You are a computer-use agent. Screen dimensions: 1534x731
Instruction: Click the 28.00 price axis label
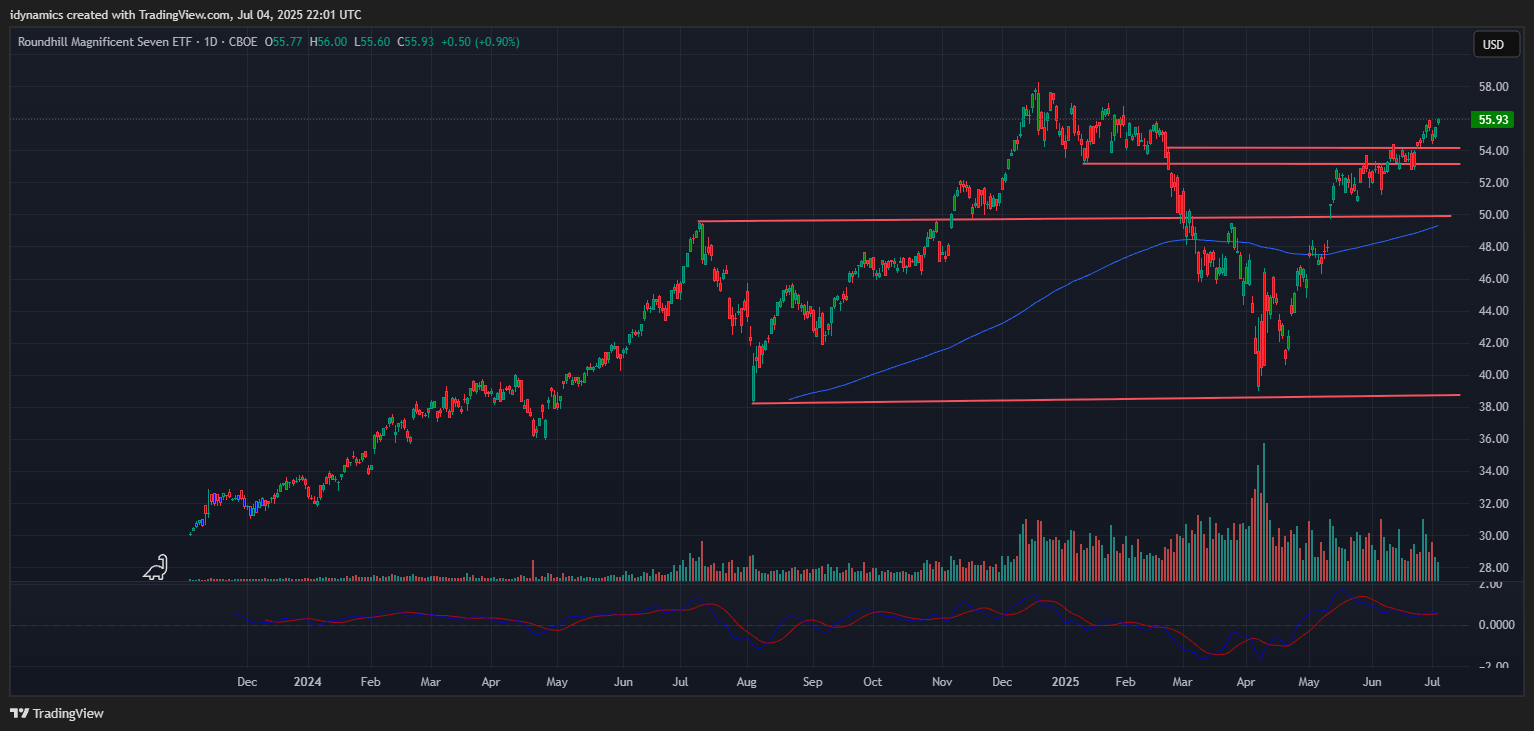[x=1493, y=568]
